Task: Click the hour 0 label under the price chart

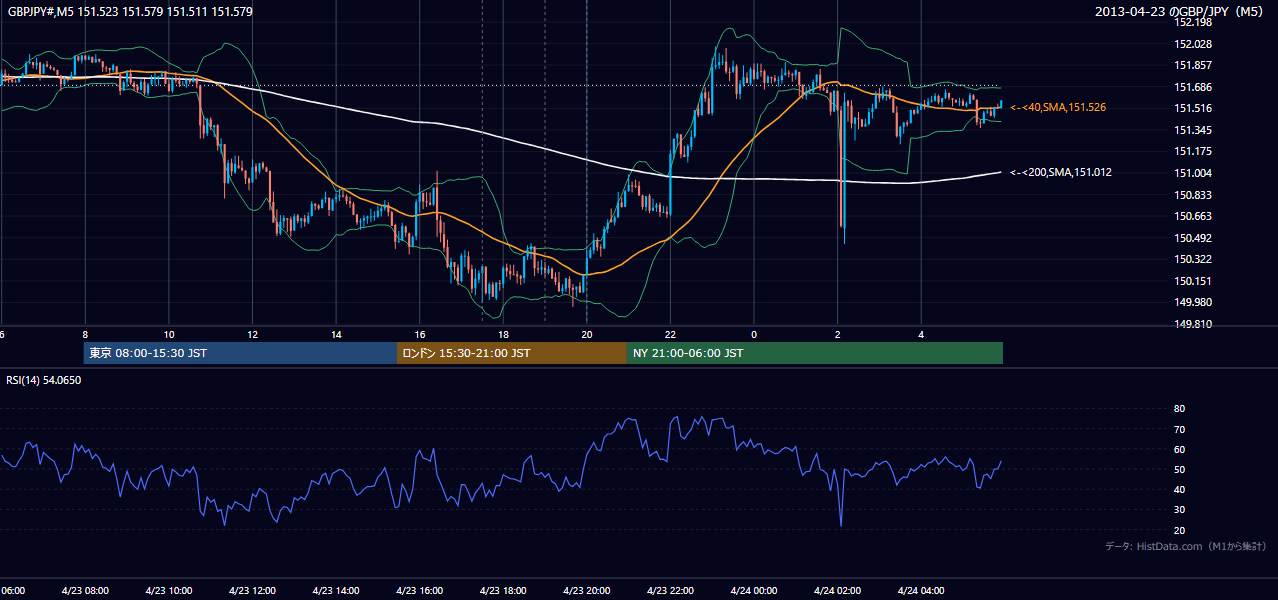Action: tap(754, 334)
